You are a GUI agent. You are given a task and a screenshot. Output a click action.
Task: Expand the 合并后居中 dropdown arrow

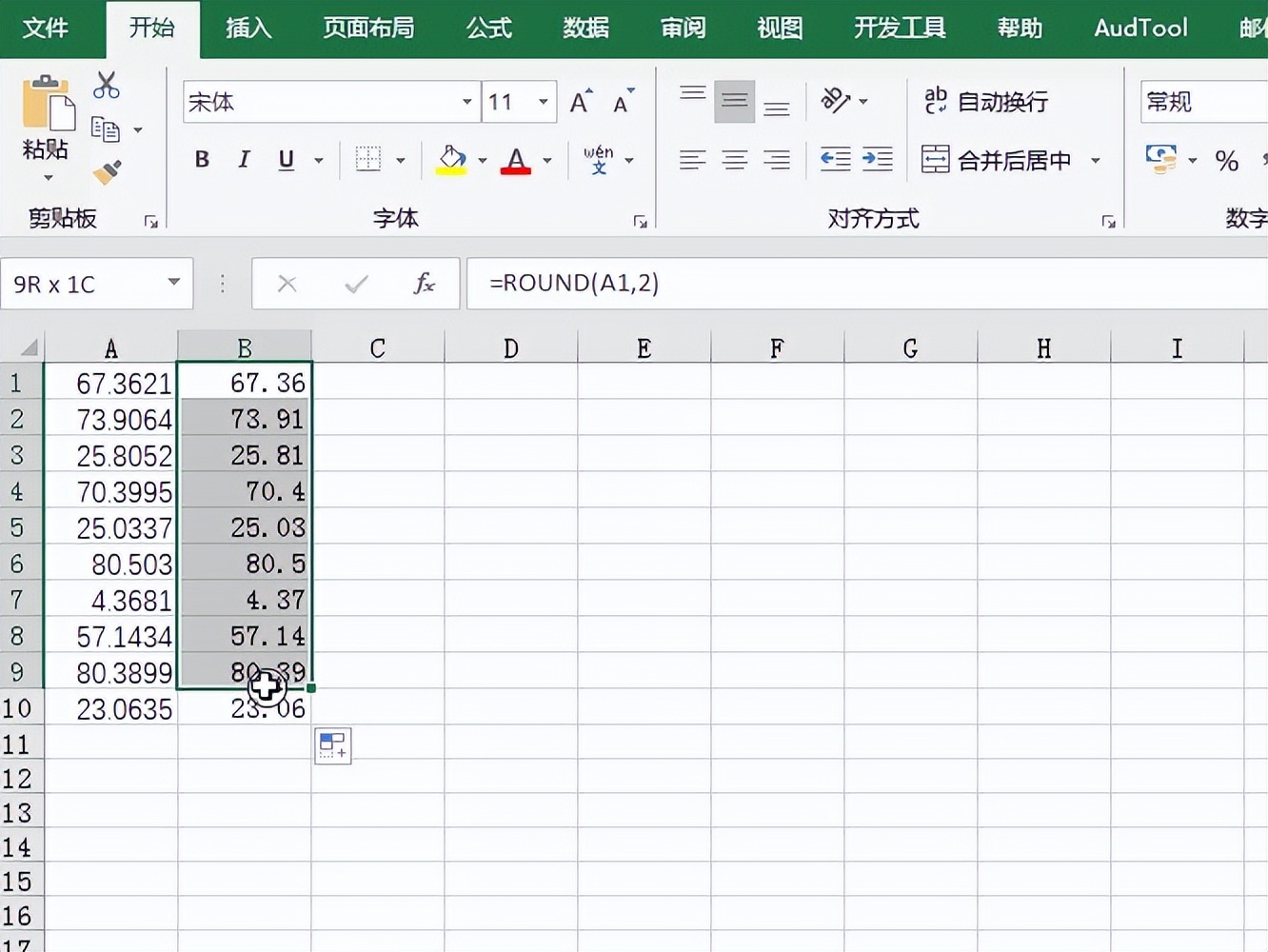tap(1096, 160)
